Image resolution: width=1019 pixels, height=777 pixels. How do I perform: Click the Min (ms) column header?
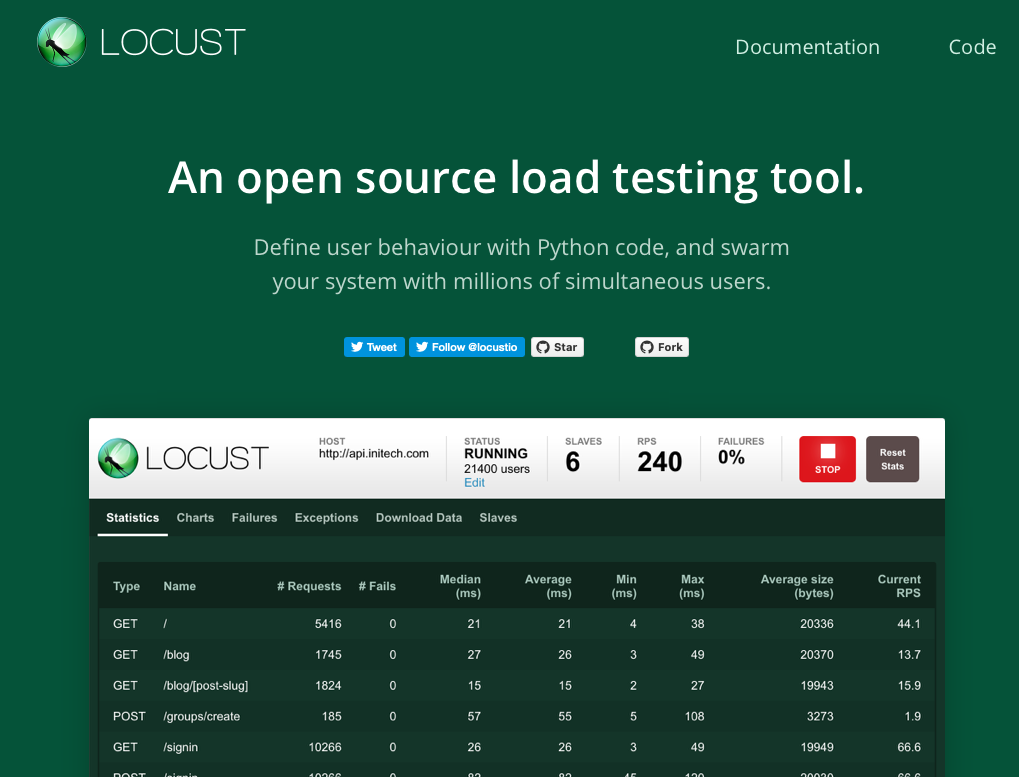624,586
